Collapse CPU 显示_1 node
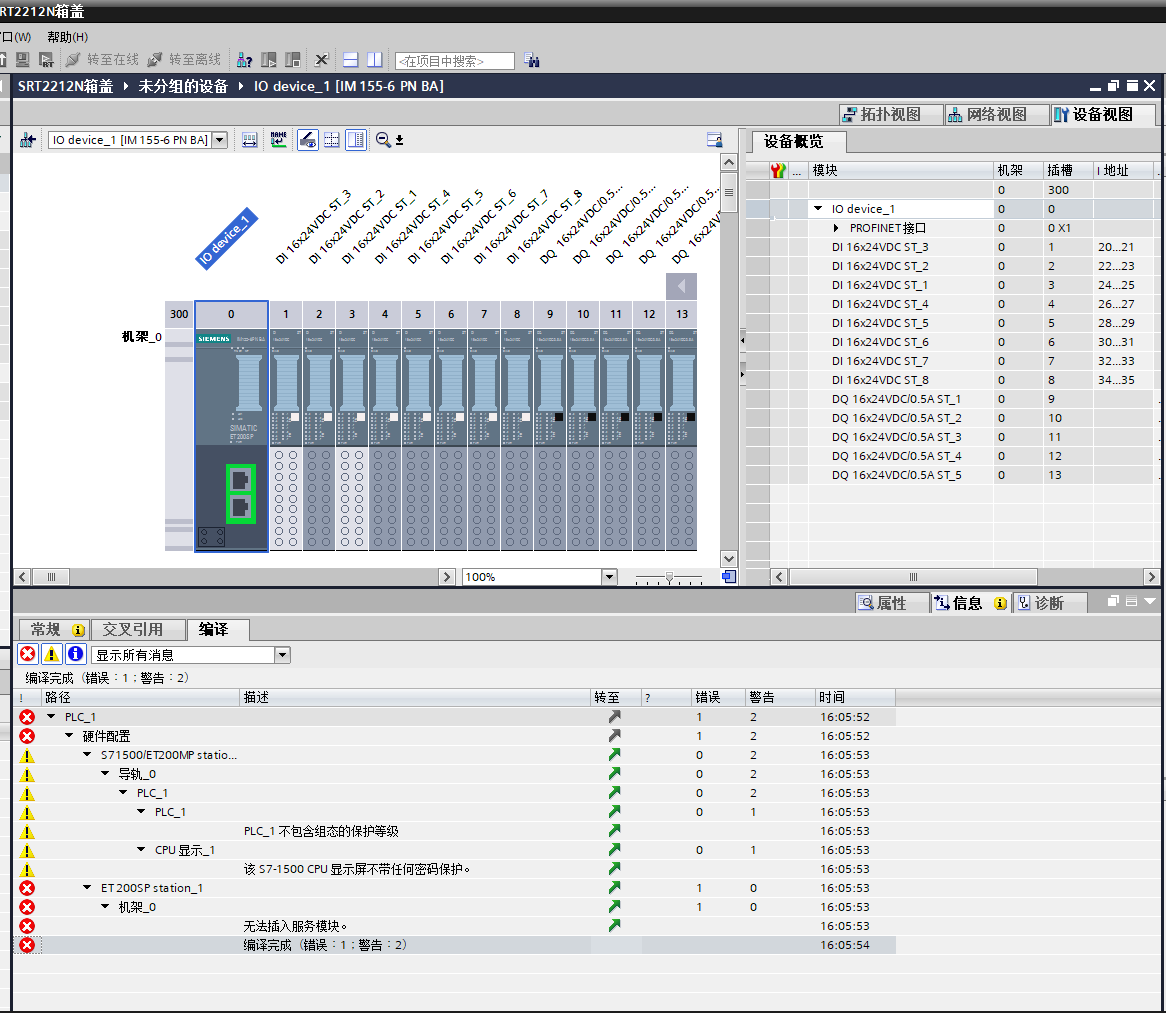The width and height of the screenshot is (1166, 1013). pos(141,850)
